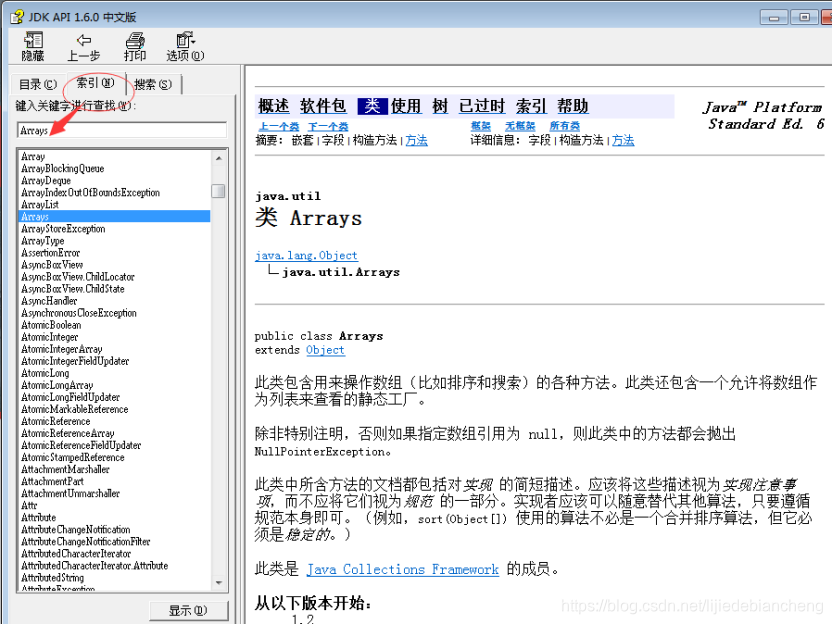Select AtomicStampedReference in the list
Viewport: 832px width, 624px height.
pyautogui.click(x=73, y=457)
